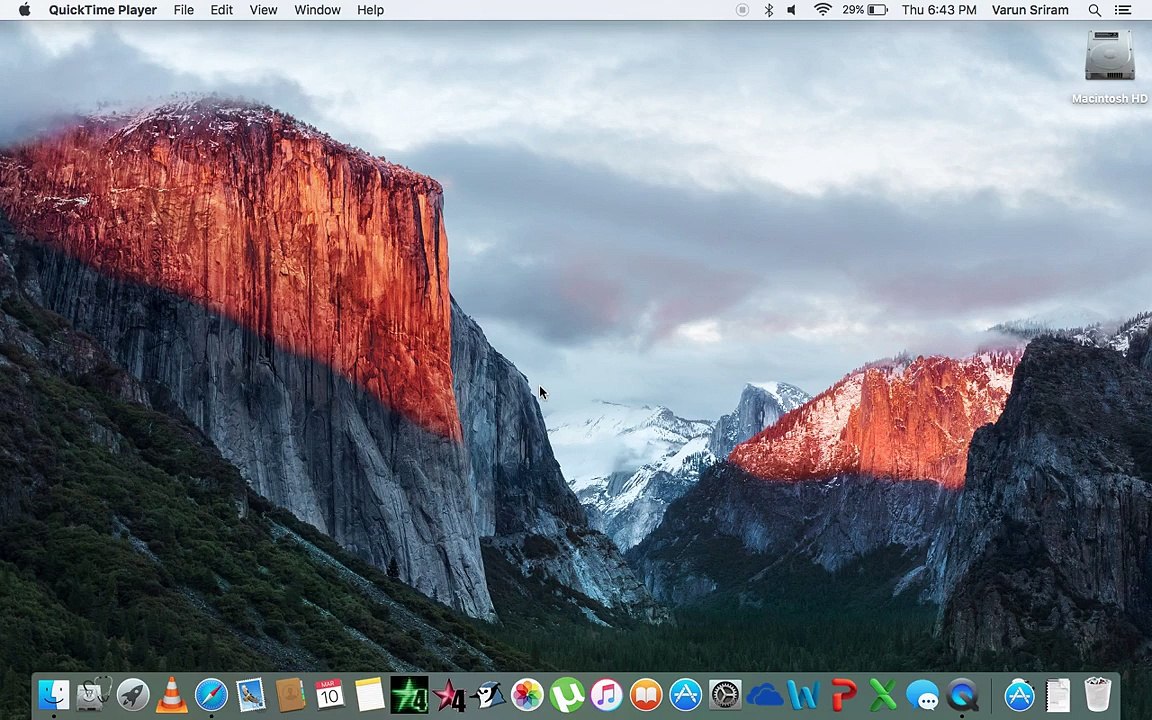The width and height of the screenshot is (1152, 720).
Task: Open Finder from the Dock
Action: click(54, 694)
